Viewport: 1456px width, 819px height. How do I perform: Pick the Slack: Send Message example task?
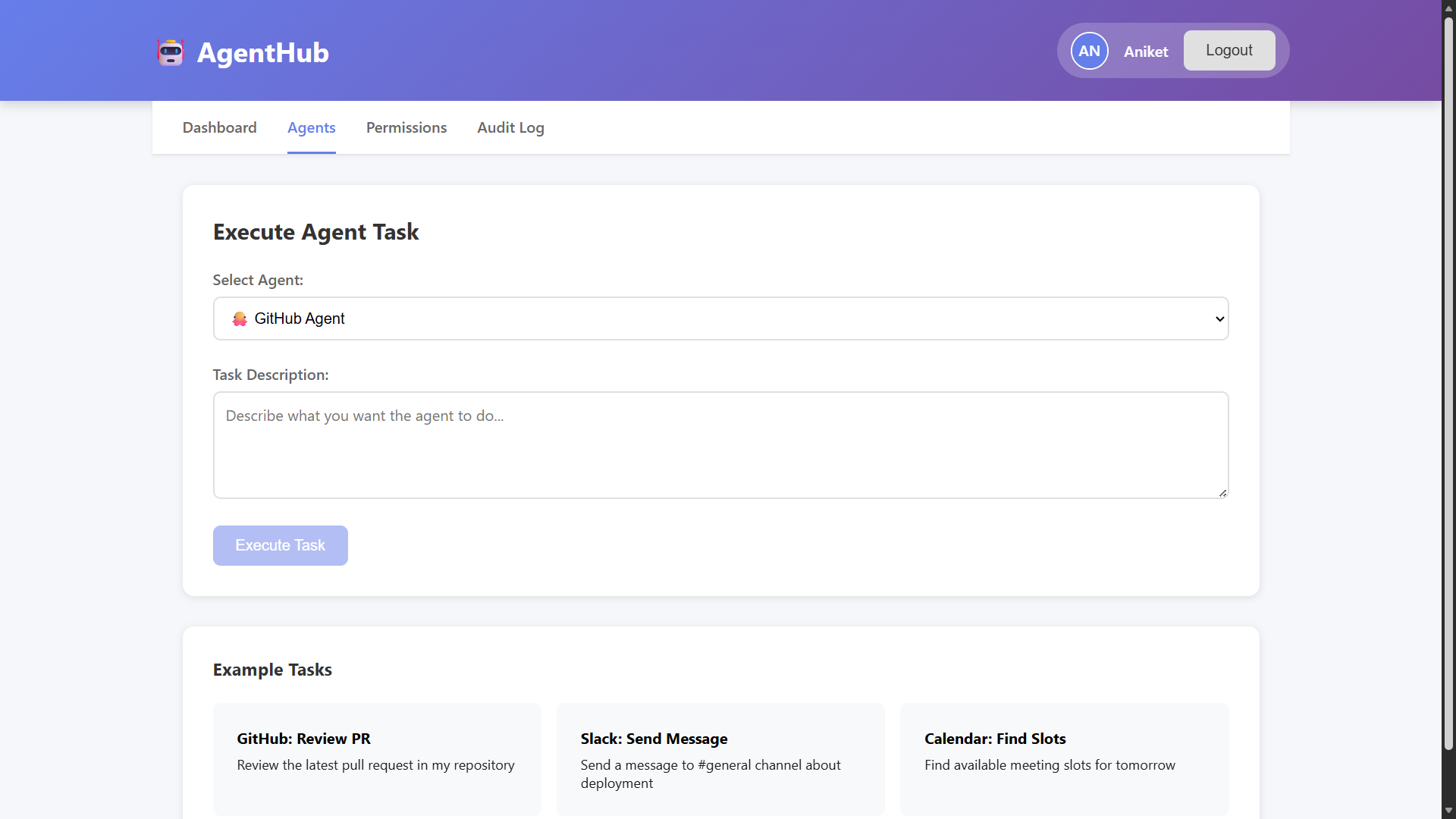[720, 758]
